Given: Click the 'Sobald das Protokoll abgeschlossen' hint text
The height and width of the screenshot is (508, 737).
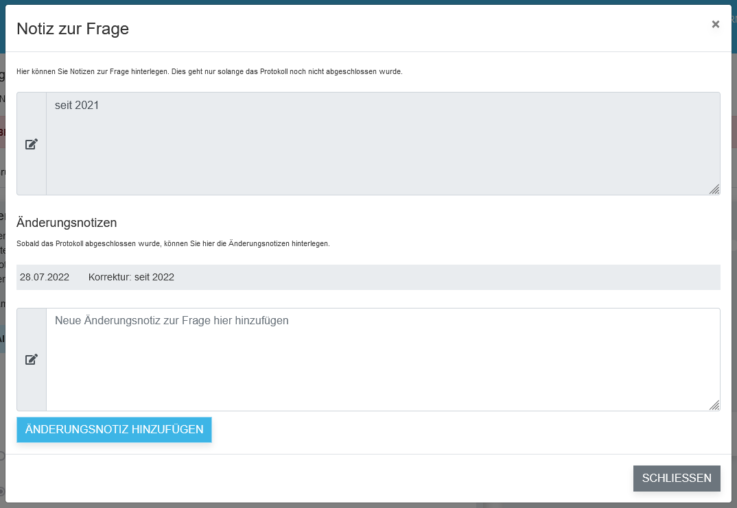Looking at the screenshot, I should 173,243.
